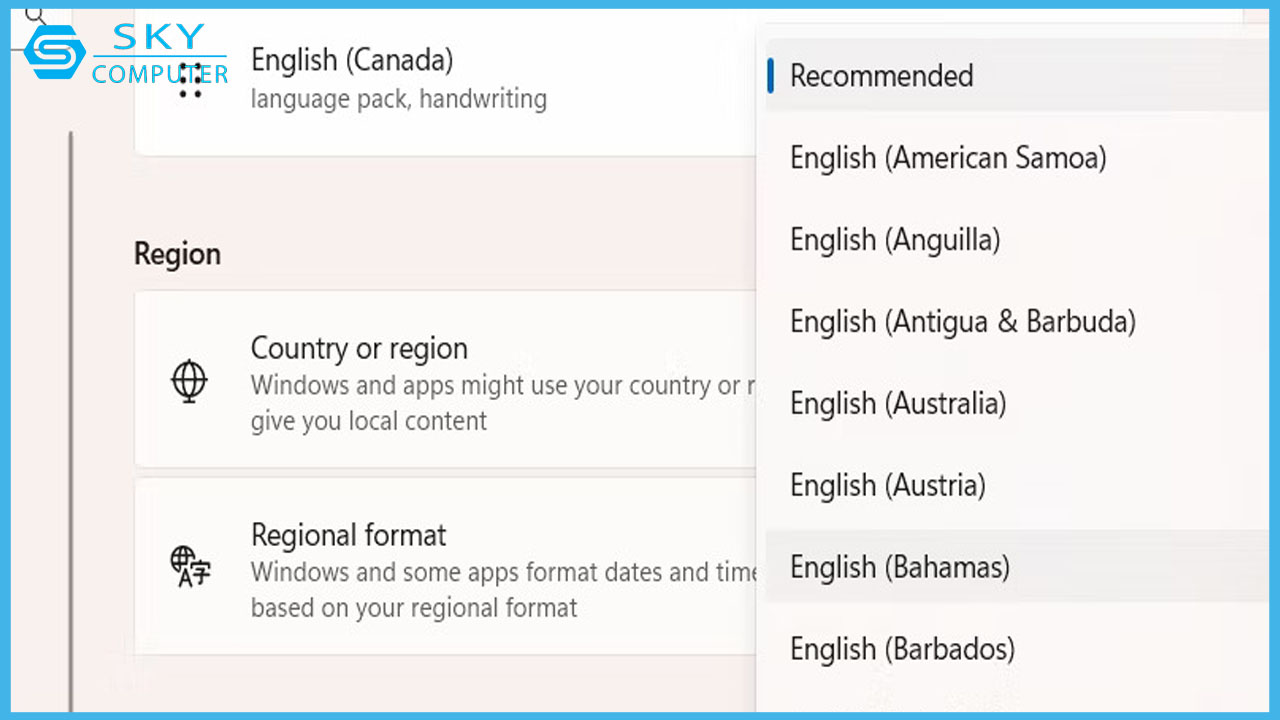Screen dimensions: 1280x720
Task: Choose English (American Samoa) from the list
Action: [947, 158]
